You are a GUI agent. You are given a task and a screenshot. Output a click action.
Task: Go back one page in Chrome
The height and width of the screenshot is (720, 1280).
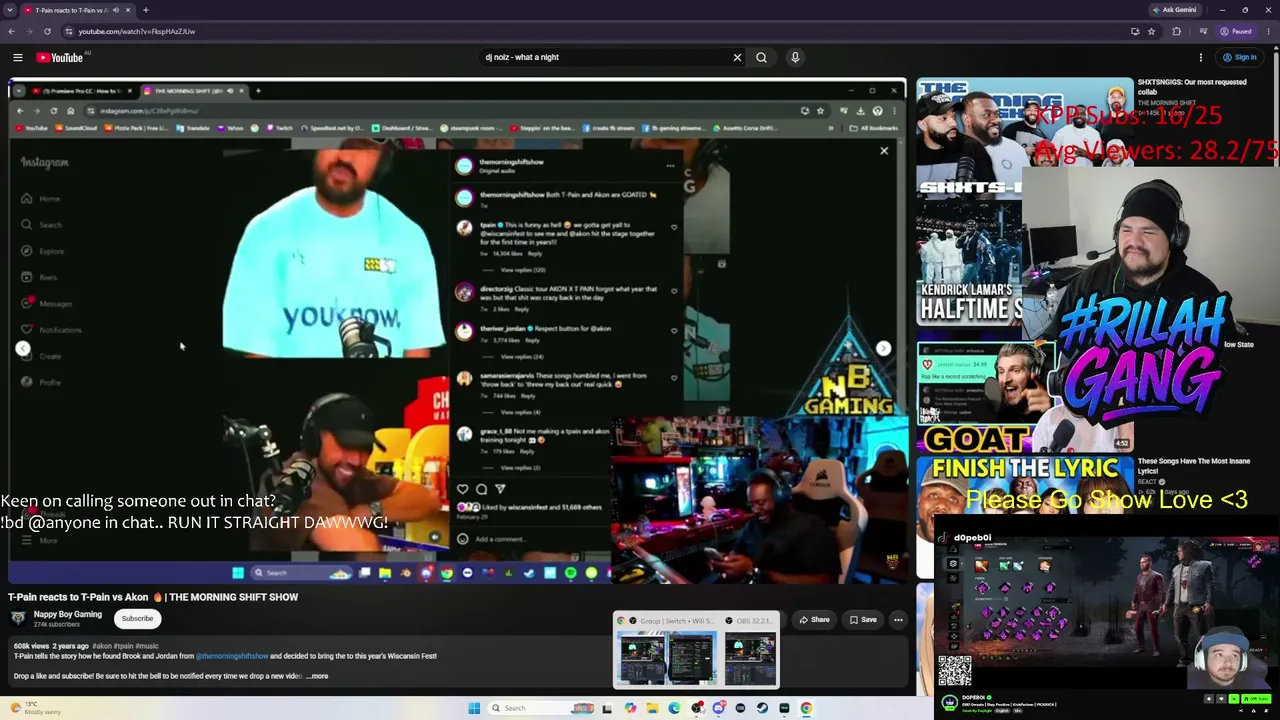point(11,31)
